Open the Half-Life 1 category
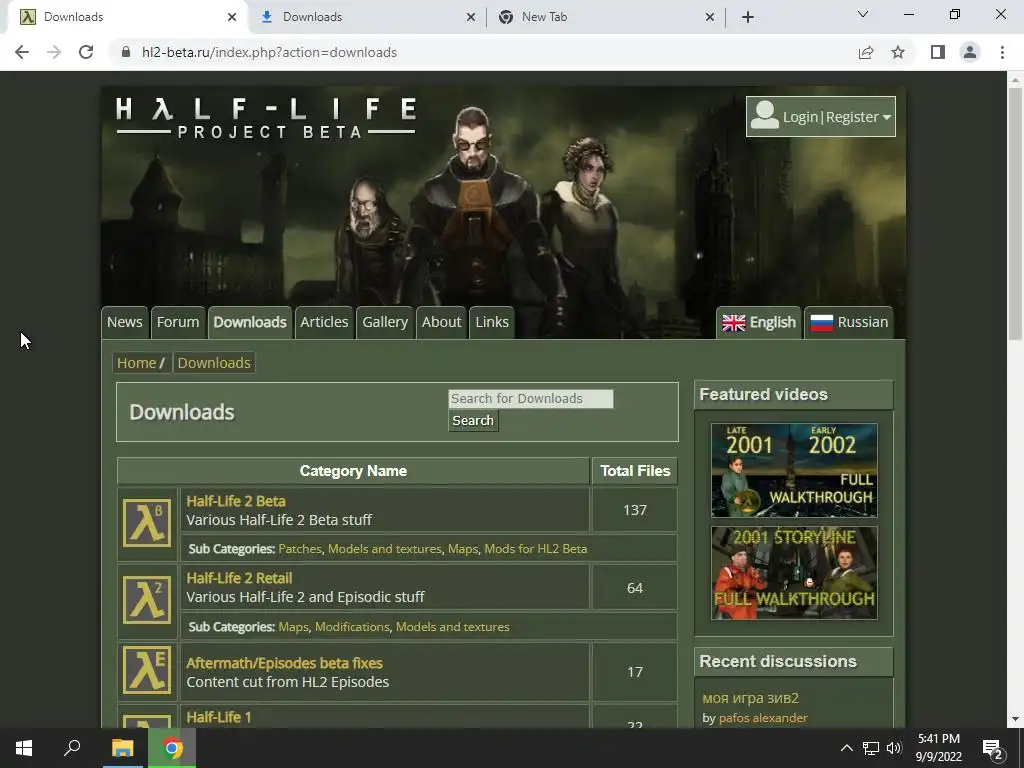 pos(219,717)
